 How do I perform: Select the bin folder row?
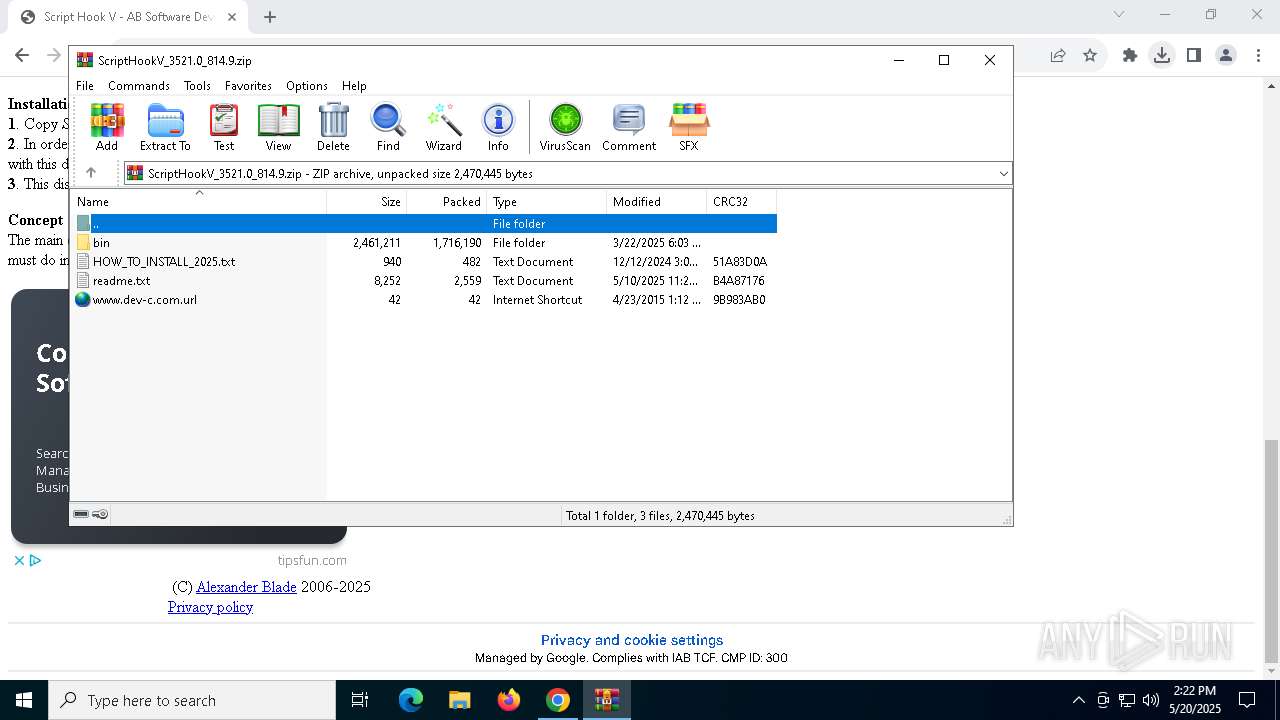pos(424,242)
